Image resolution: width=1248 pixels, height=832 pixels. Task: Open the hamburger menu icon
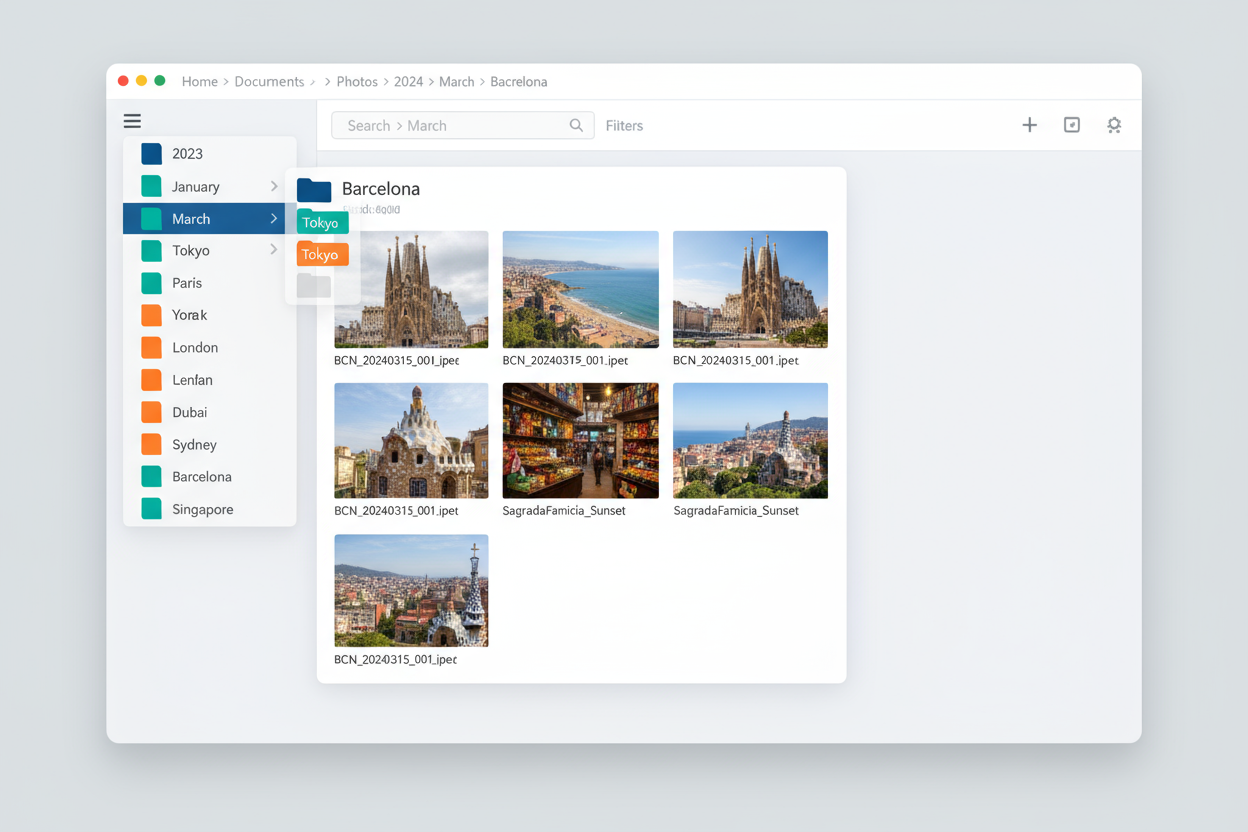click(132, 121)
